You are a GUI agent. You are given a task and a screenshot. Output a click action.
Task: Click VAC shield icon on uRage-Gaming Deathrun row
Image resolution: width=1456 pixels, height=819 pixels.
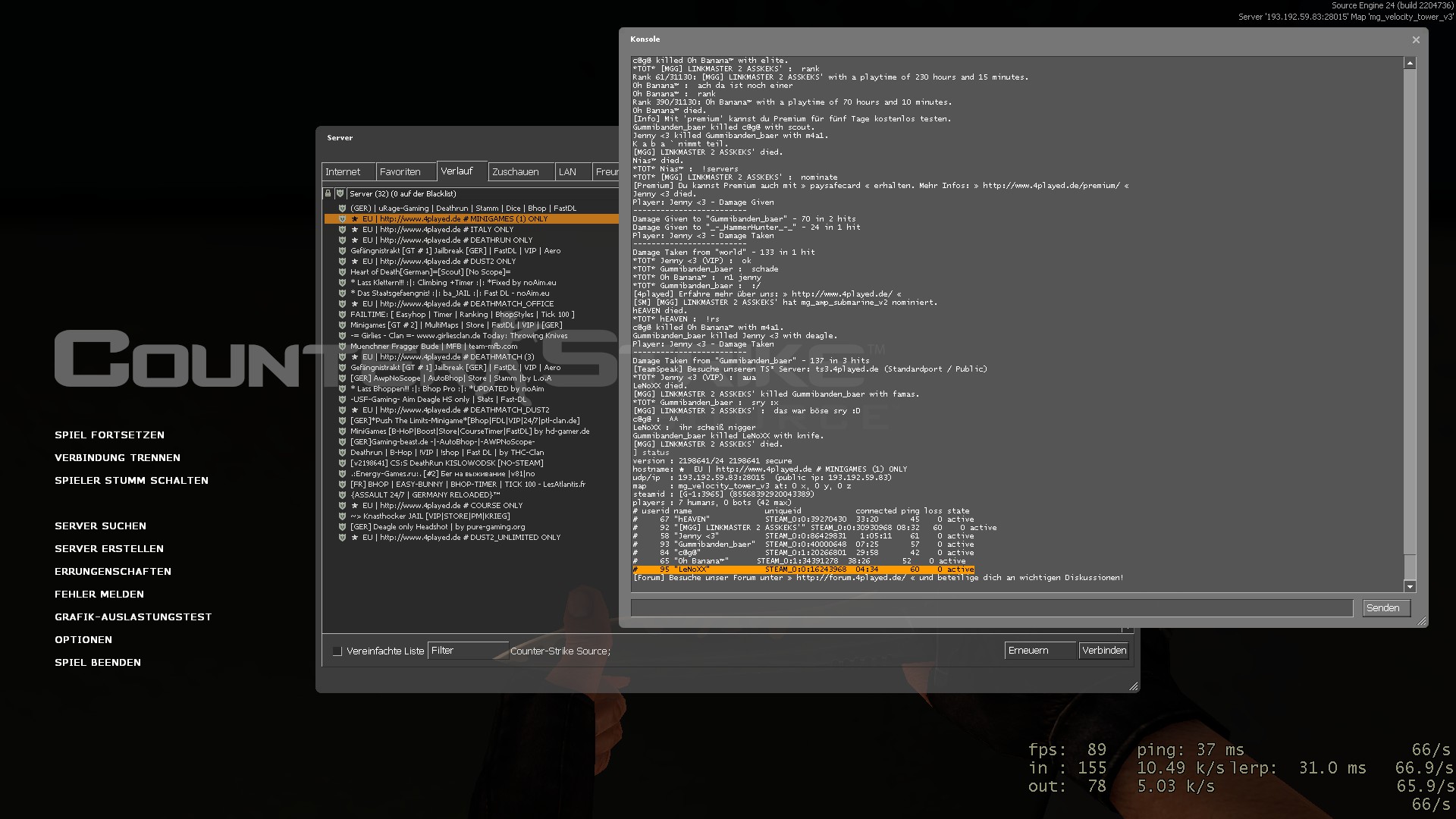point(342,208)
